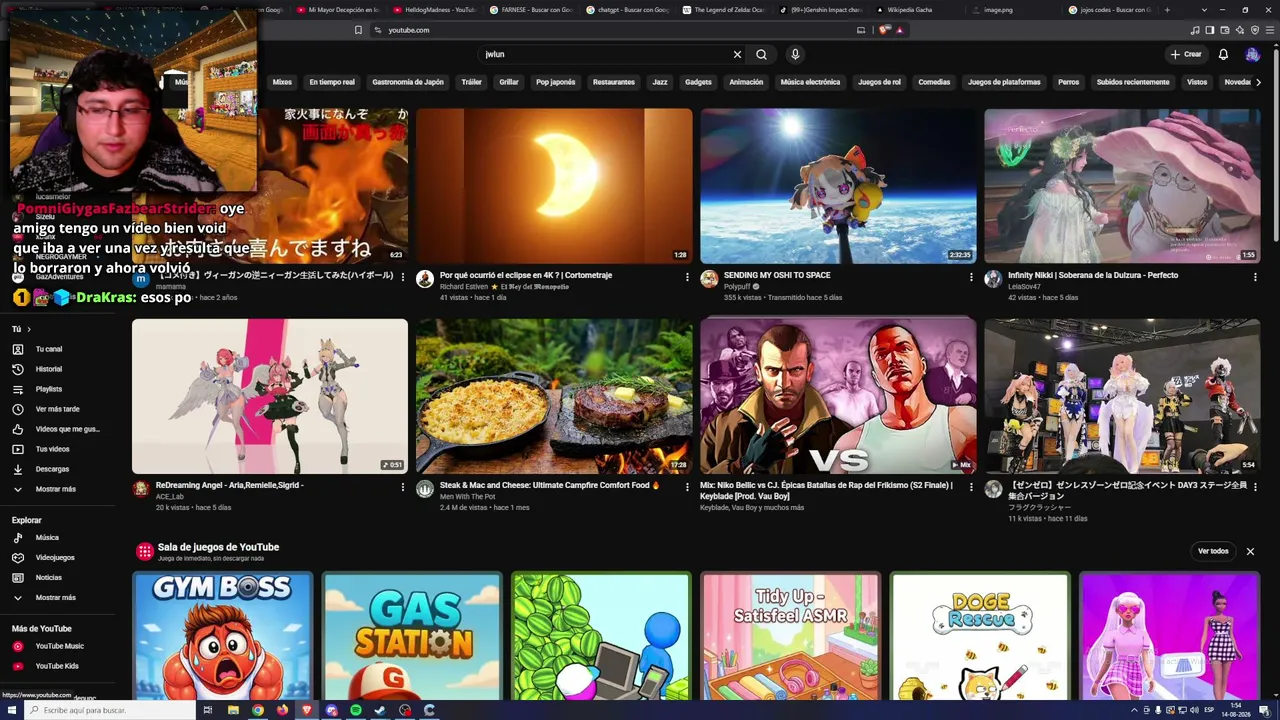Select the Restaurantes filter chip
Screen dimensions: 1280x720
614,82
